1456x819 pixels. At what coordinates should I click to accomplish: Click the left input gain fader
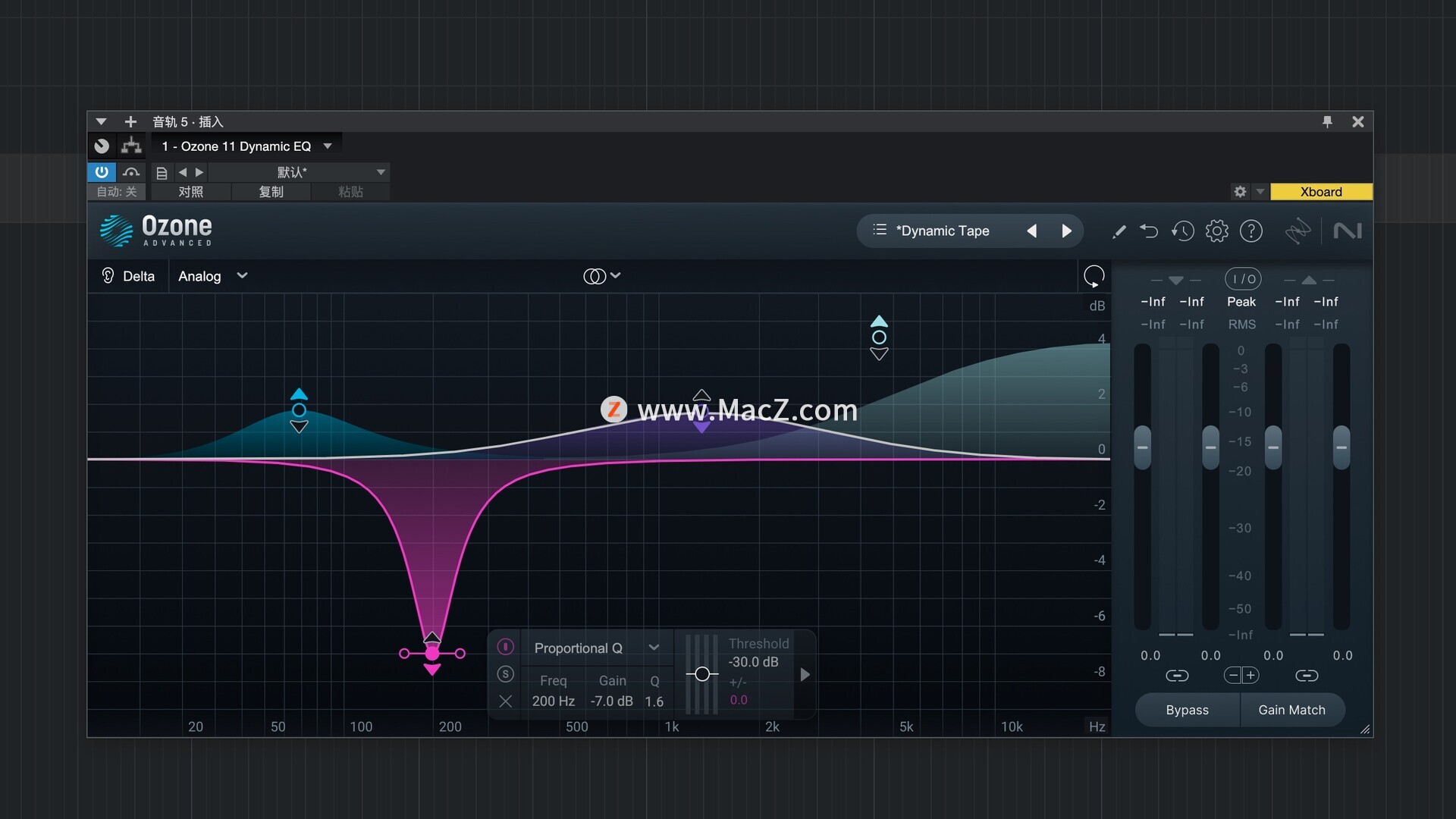(1142, 447)
